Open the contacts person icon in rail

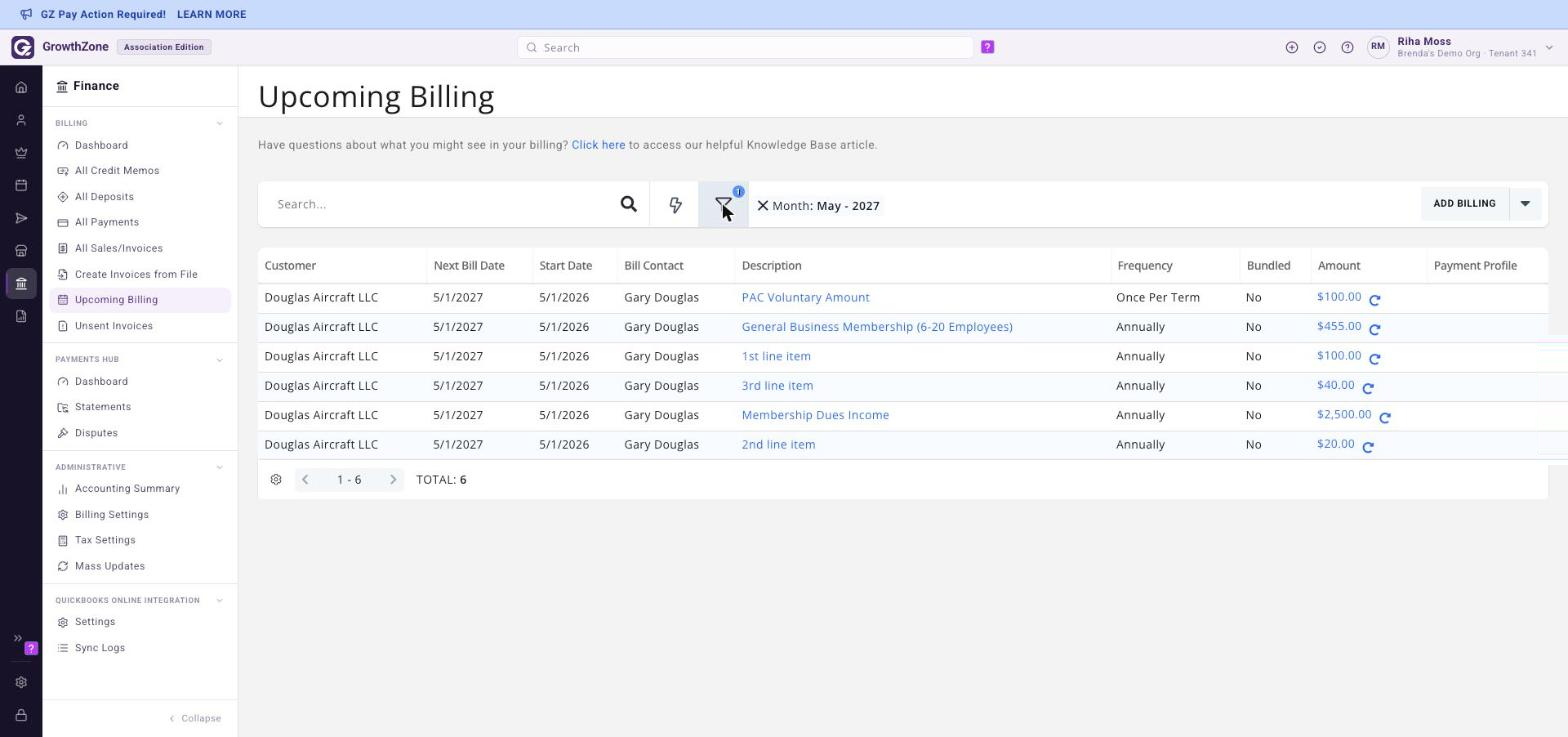click(x=21, y=121)
